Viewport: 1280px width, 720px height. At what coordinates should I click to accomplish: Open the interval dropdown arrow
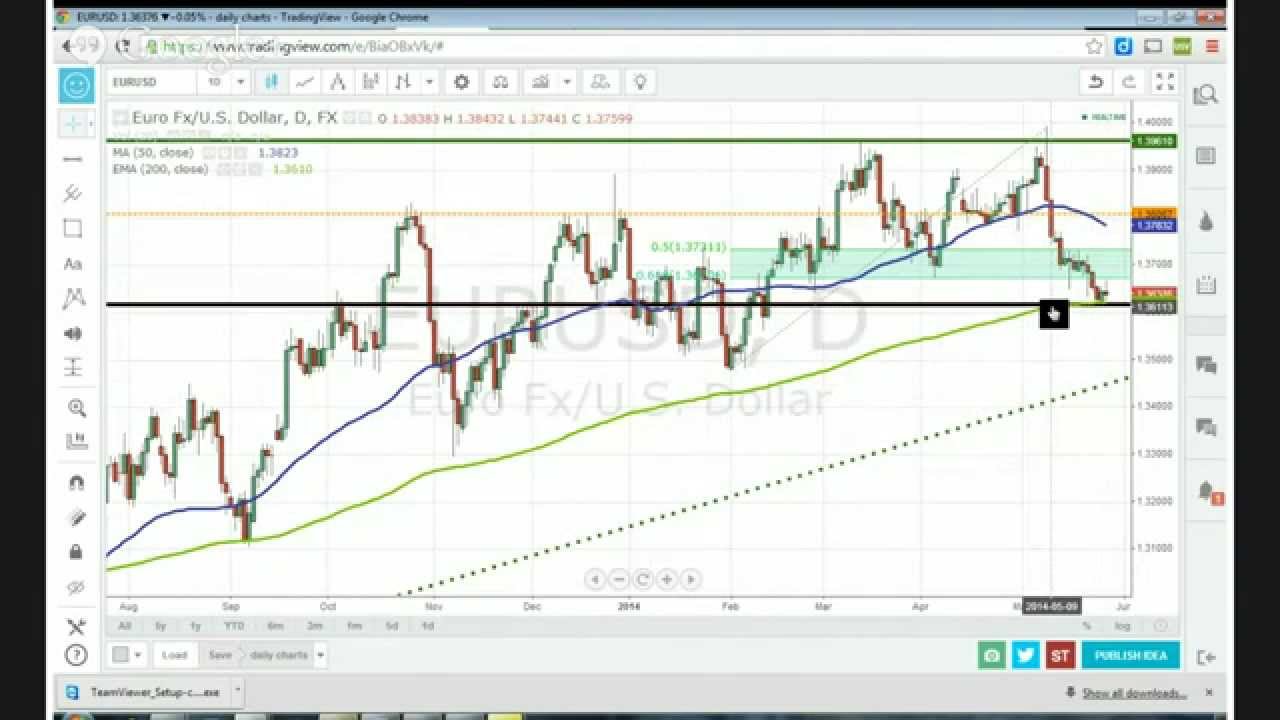click(x=240, y=82)
